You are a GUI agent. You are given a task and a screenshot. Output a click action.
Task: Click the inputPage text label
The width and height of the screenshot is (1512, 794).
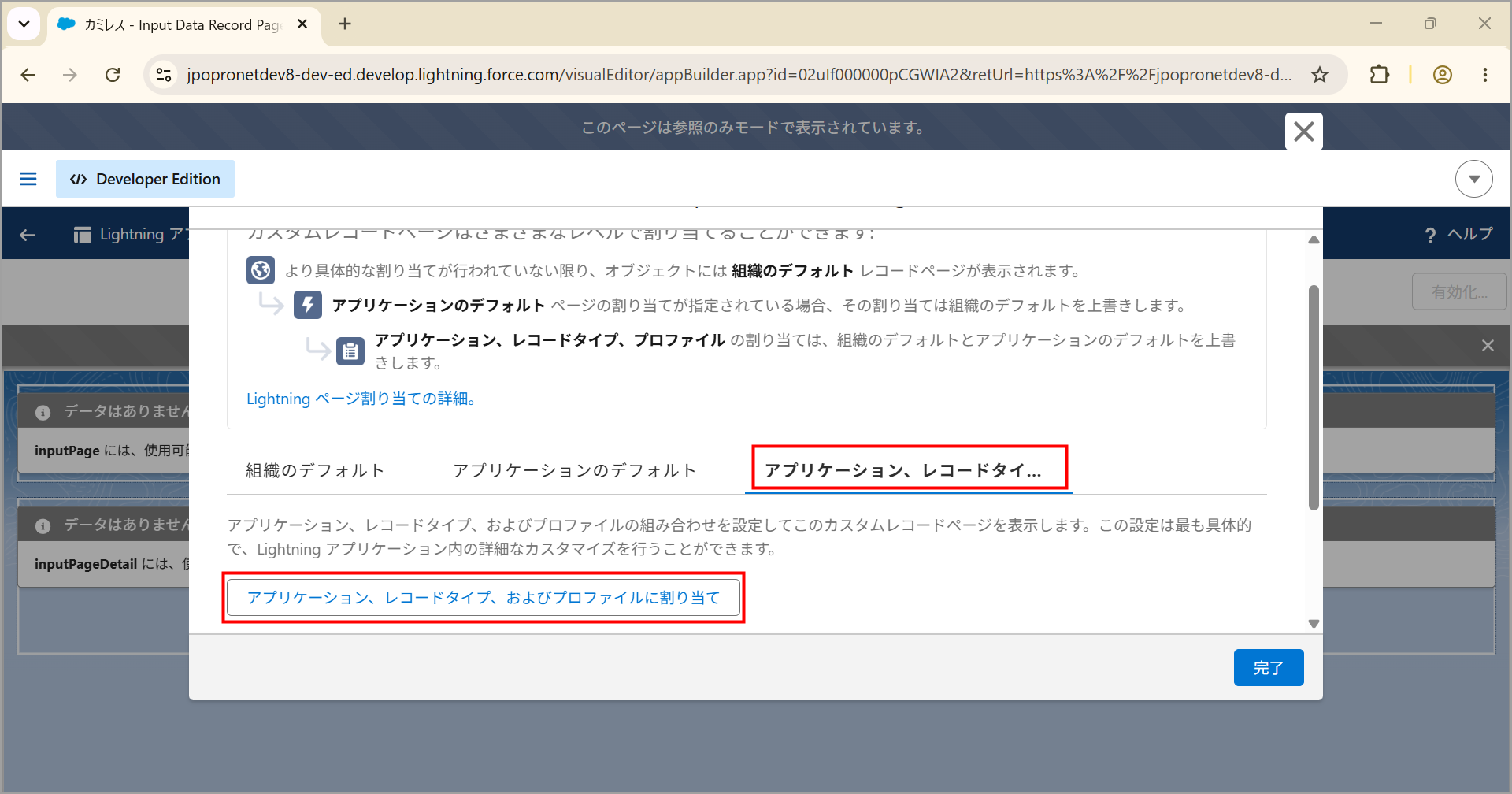67,451
